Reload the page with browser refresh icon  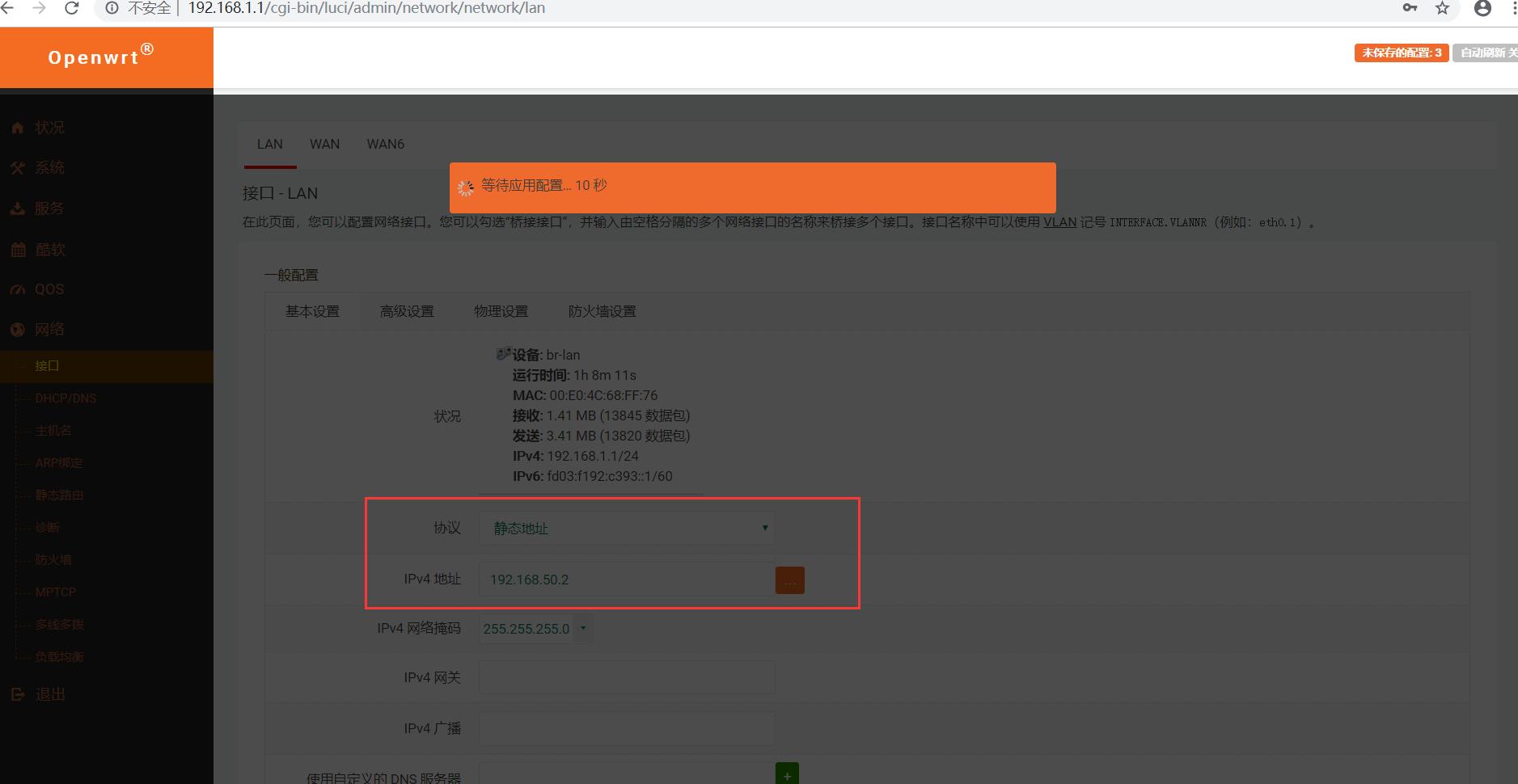pos(72,8)
